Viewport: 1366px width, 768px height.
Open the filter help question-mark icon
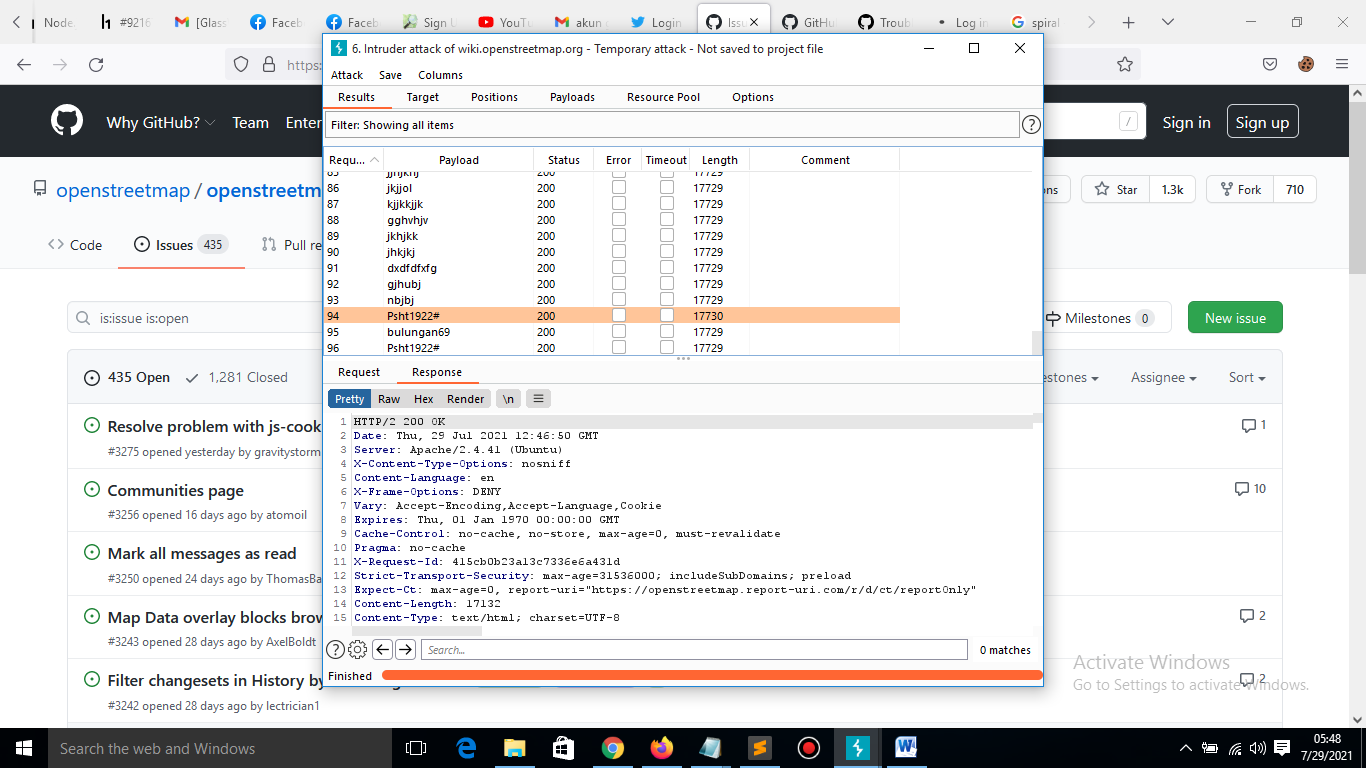coord(1031,125)
